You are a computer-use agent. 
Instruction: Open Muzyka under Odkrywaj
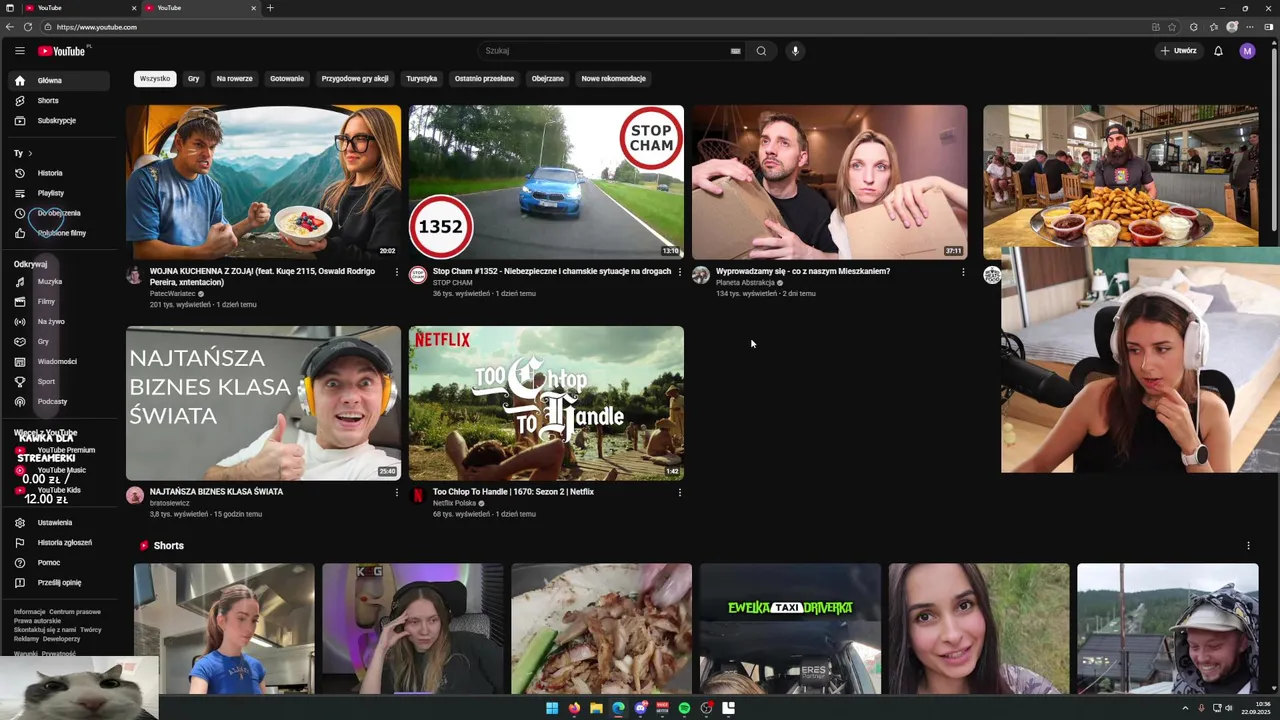click(x=60, y=281)
